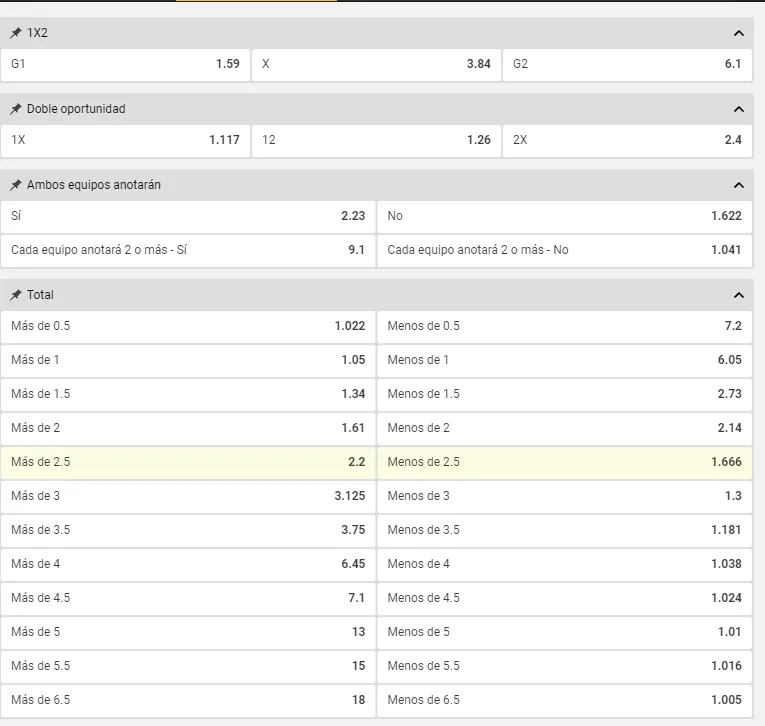The height and width of the screenshot is (726, 765).
Task: Pin the Total market
Action: pos(16,295)
